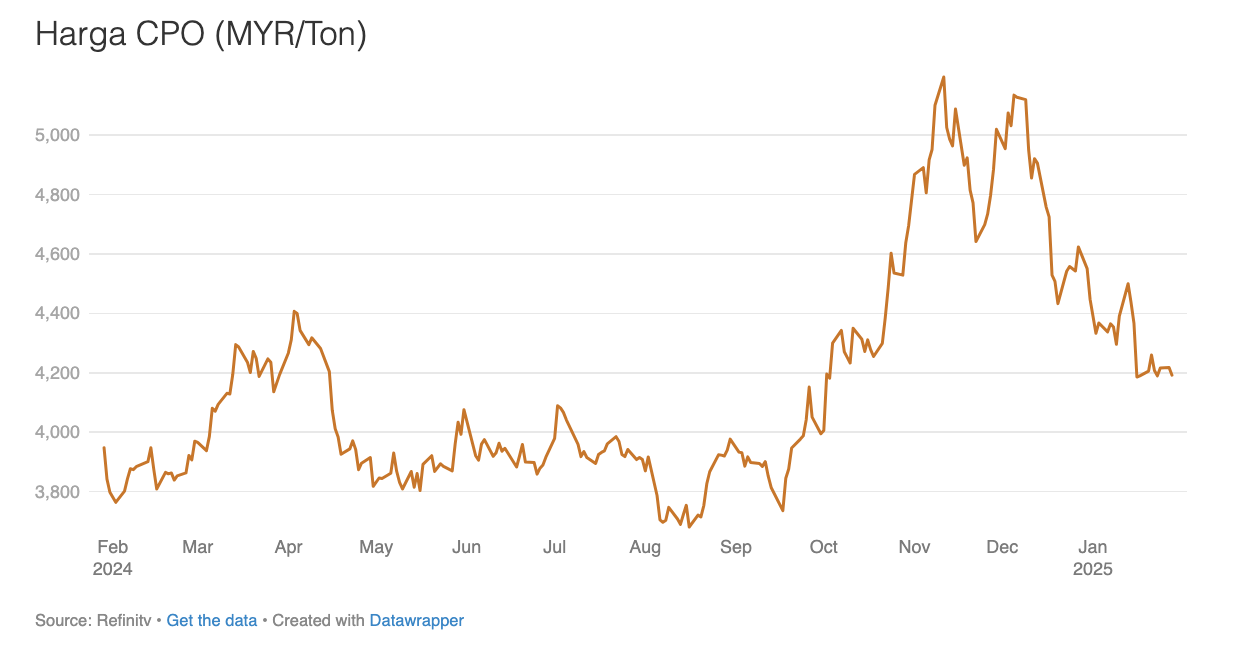Click the "Created with" footer text

[318, 620]
